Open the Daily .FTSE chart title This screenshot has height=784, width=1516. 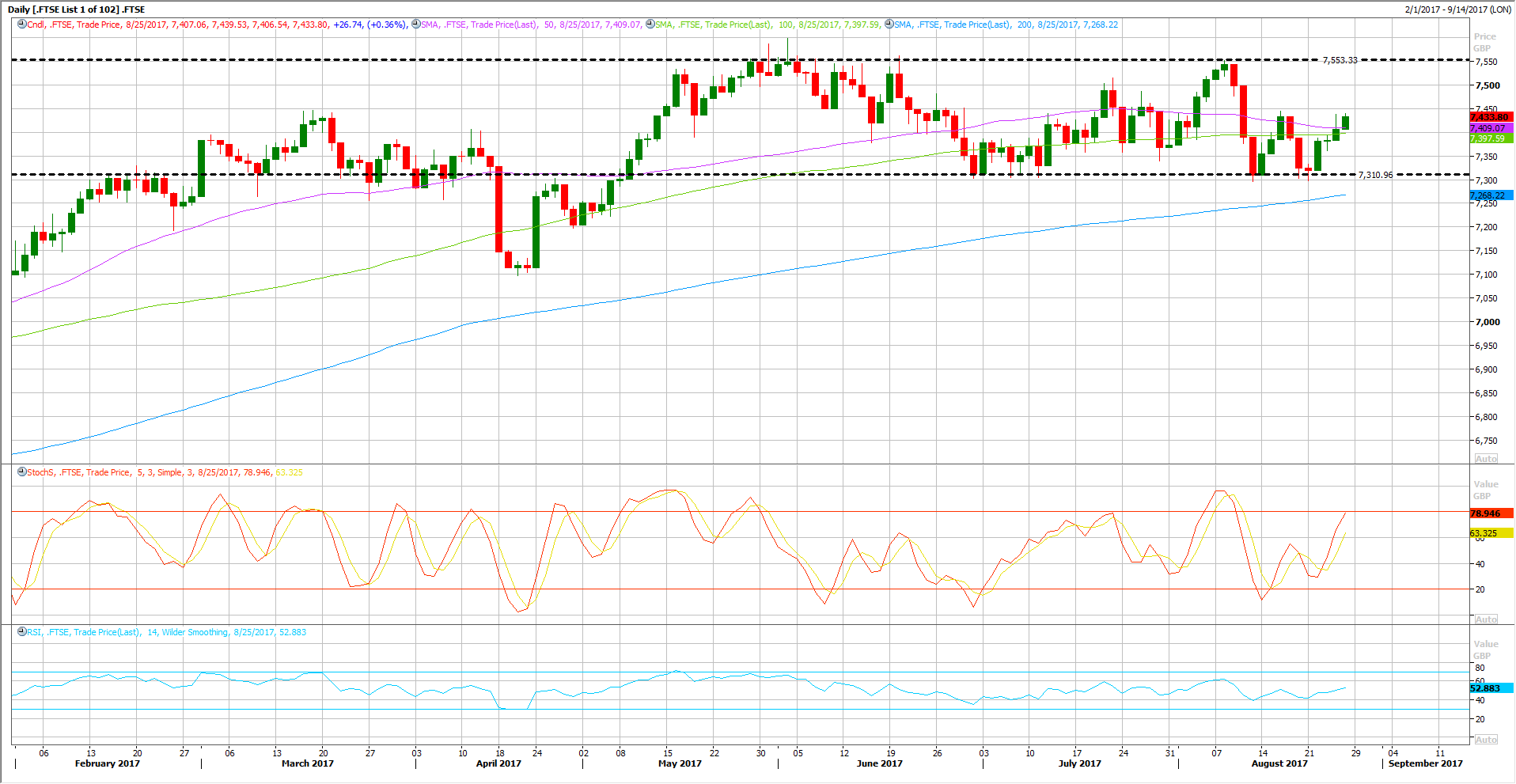pyautogui.click(x=77, y=9)
